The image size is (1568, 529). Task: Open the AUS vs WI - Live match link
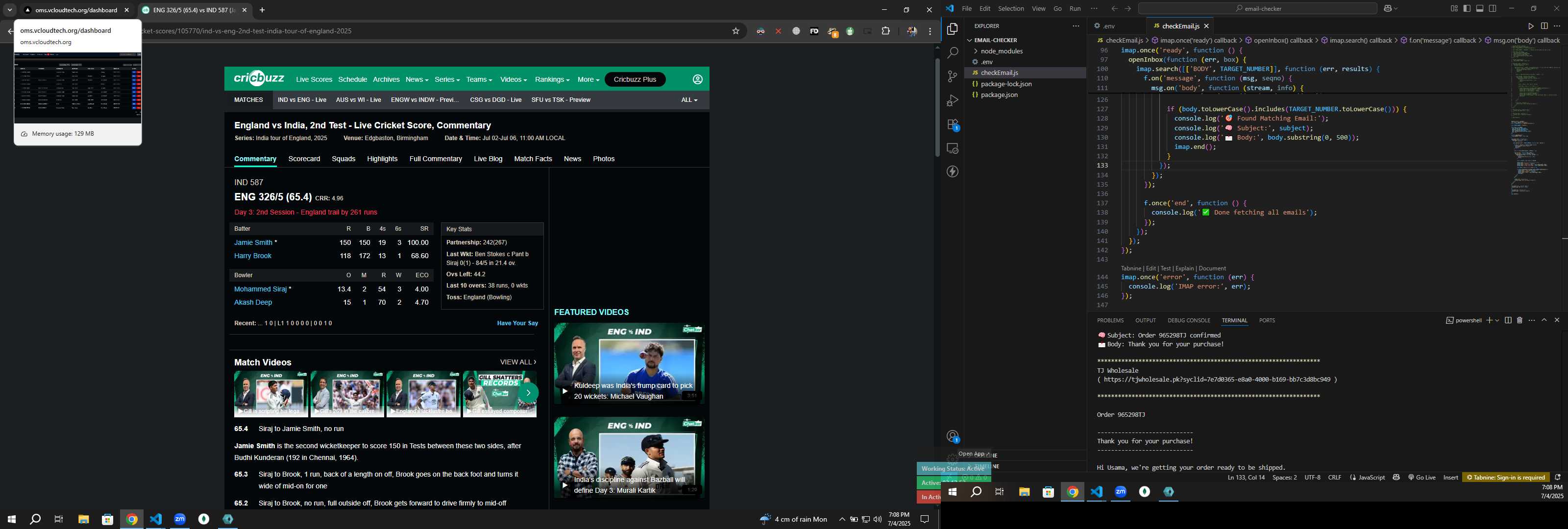(x=359, y=100)
